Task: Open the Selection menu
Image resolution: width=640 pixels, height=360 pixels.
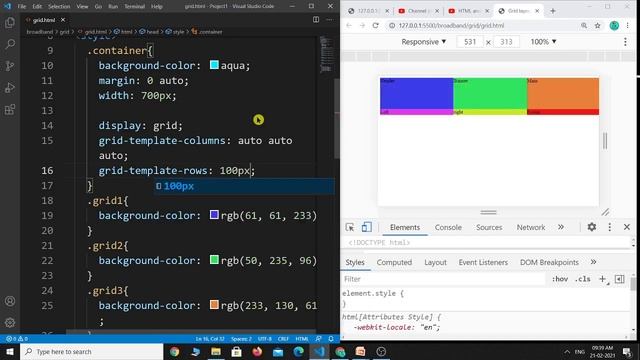Action: pos(59,7)
